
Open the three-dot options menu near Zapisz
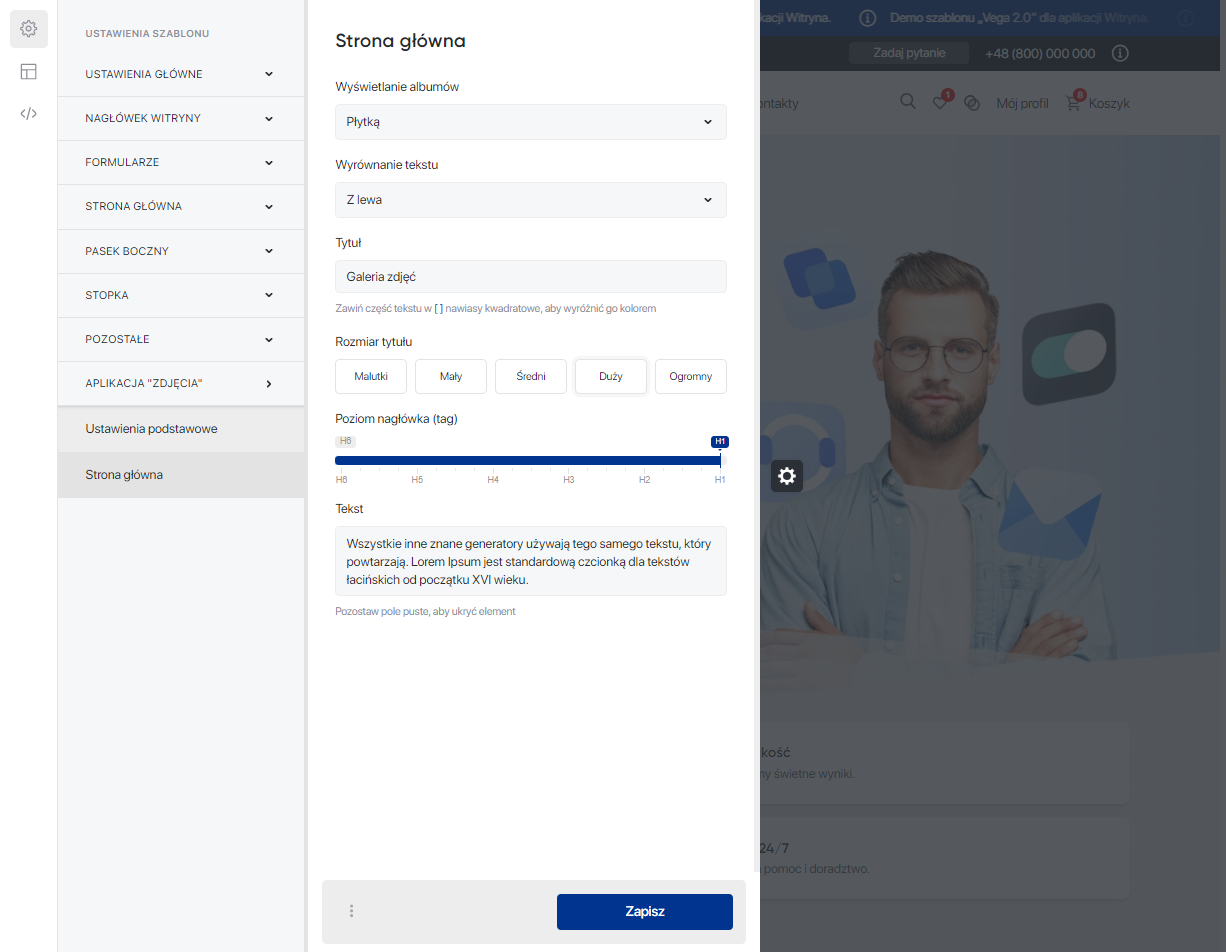pyautogui.click(x=351, y=911)
